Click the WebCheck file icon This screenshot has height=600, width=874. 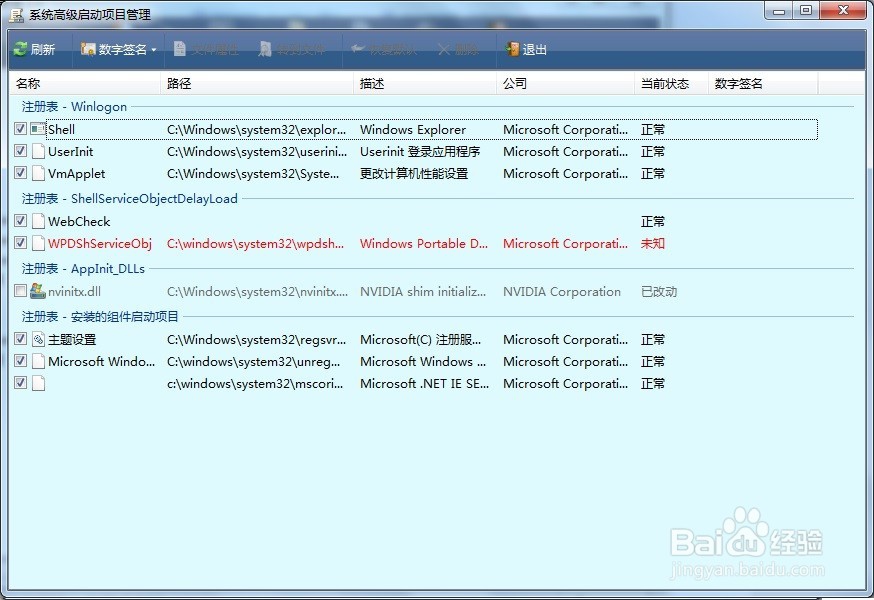[x=38, y=221]
